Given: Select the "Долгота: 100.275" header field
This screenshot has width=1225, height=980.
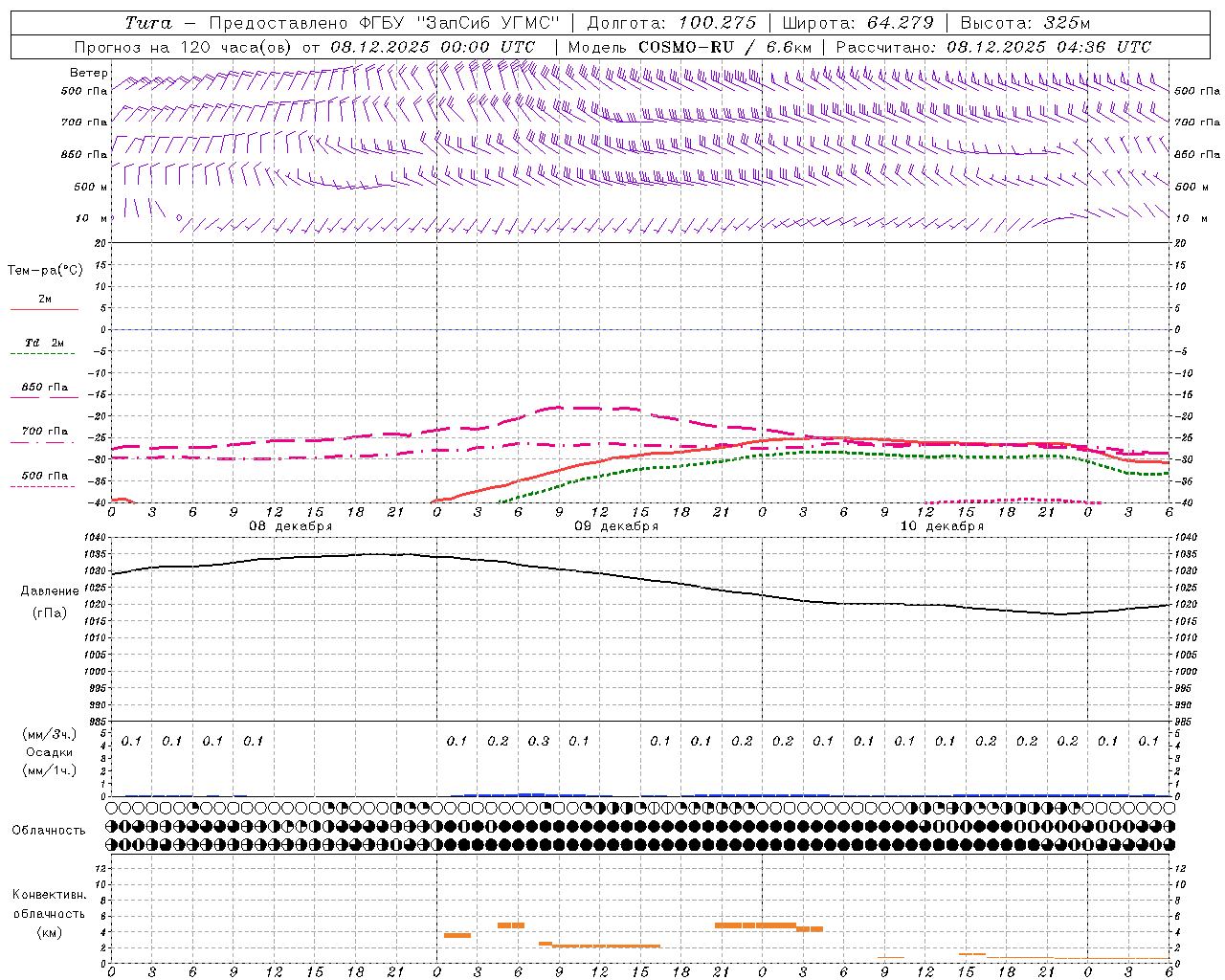Looking at the screenshot, I should coord(671,23).
